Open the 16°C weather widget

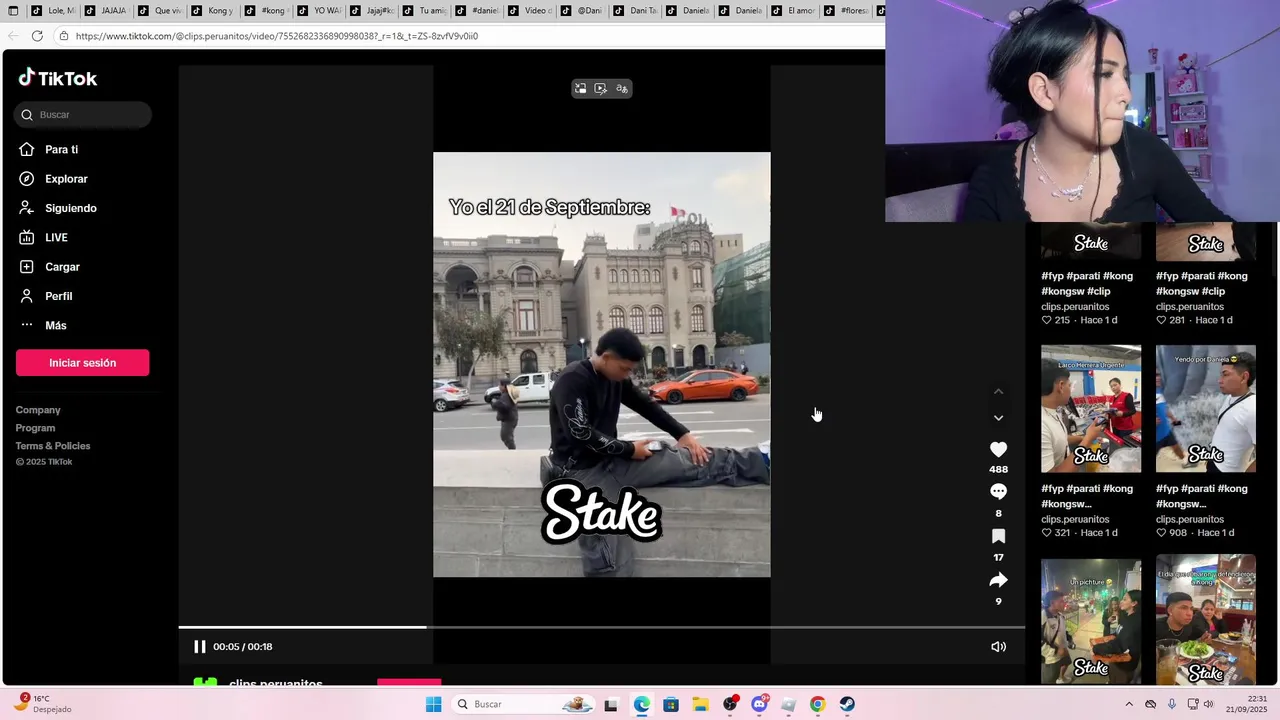(x=45, y=704)
